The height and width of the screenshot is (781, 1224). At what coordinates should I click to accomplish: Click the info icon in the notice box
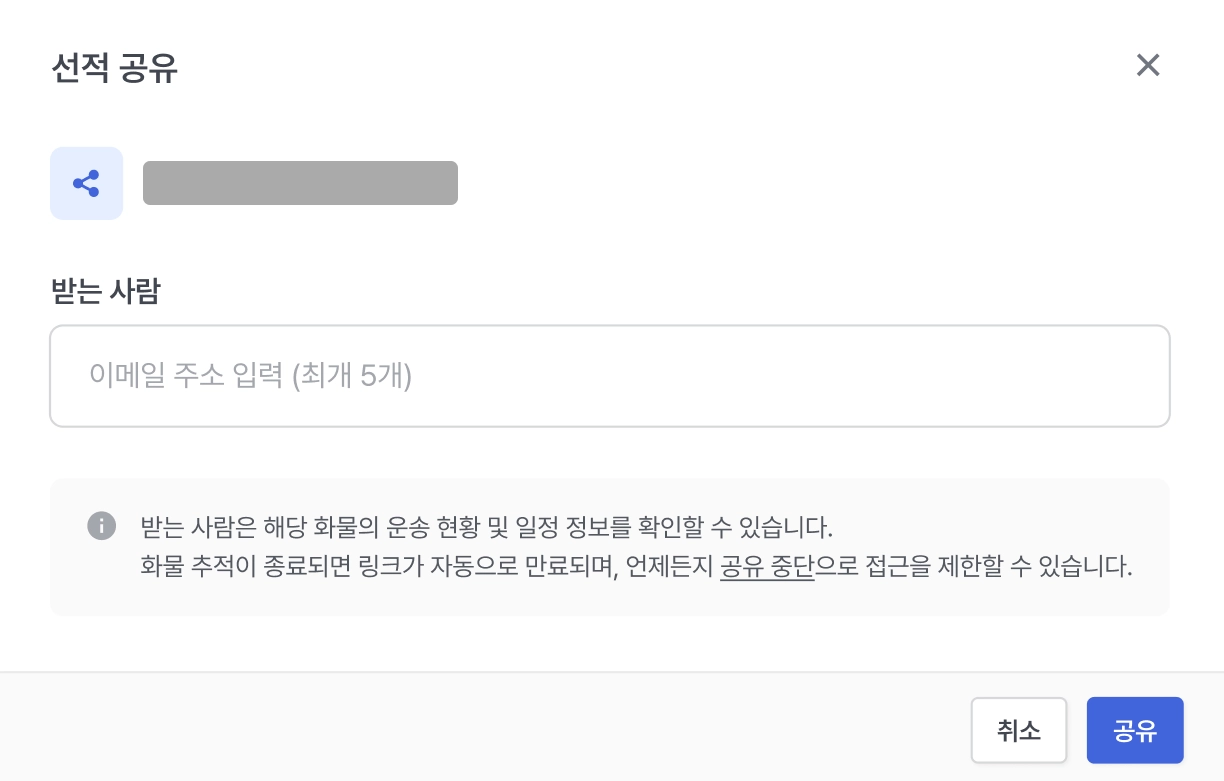[x=101, y=525]
